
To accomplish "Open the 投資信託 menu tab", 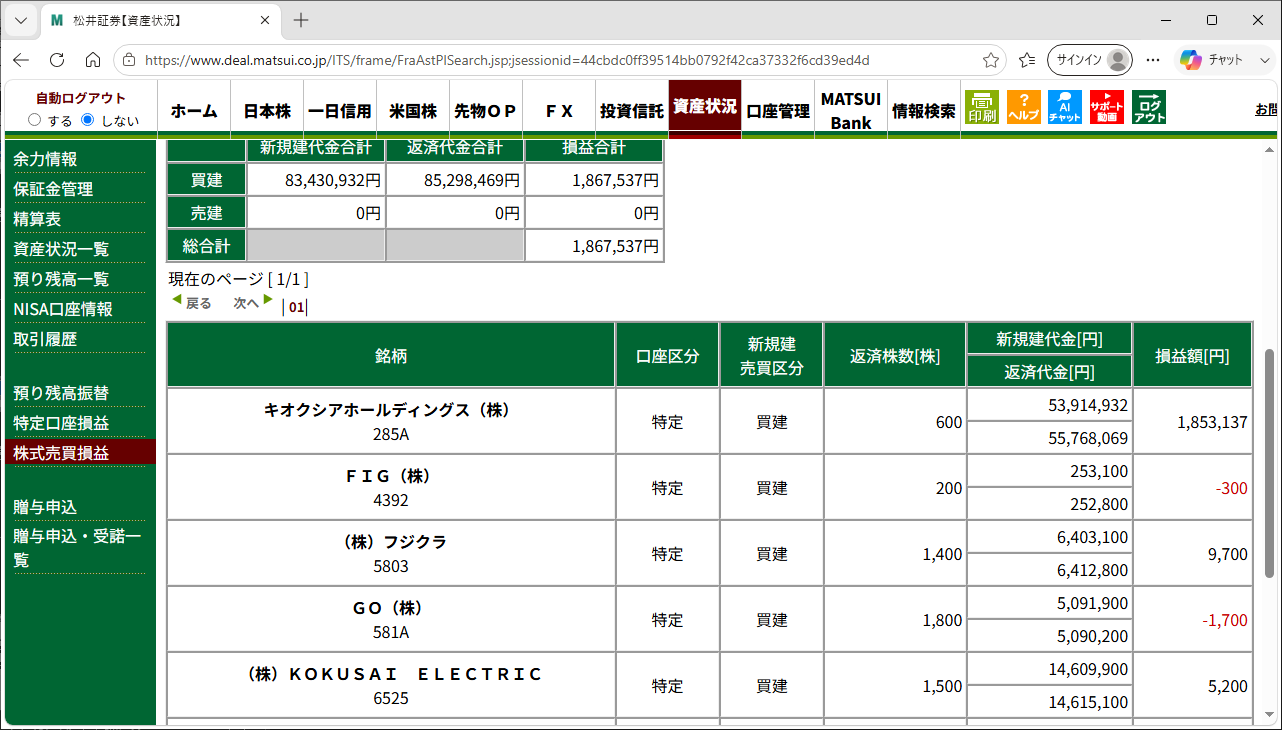I will coord(632,111).
